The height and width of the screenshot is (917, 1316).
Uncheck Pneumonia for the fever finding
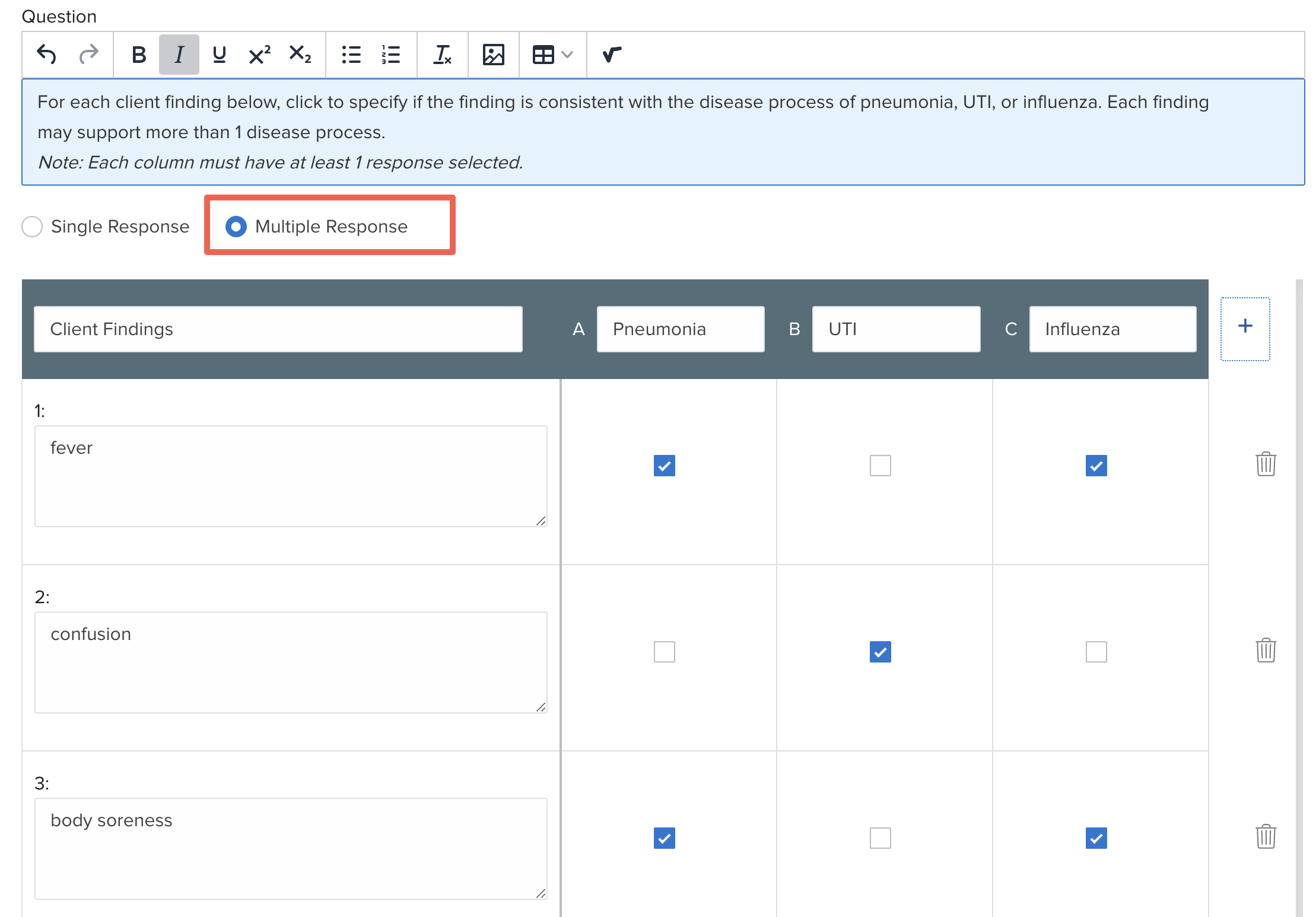click(665, 466)
